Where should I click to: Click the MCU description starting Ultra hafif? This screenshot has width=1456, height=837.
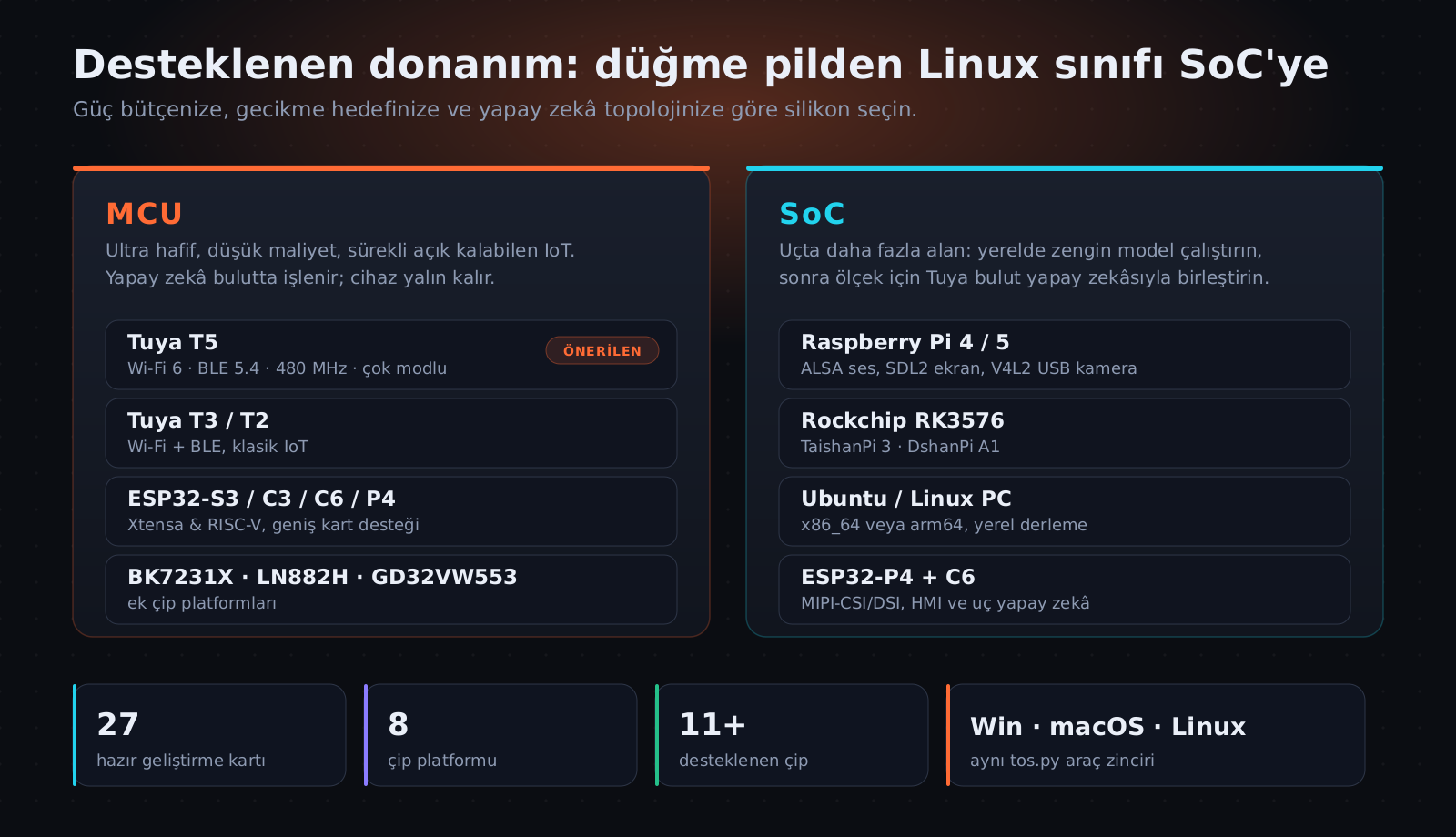[x=340, y=264]
